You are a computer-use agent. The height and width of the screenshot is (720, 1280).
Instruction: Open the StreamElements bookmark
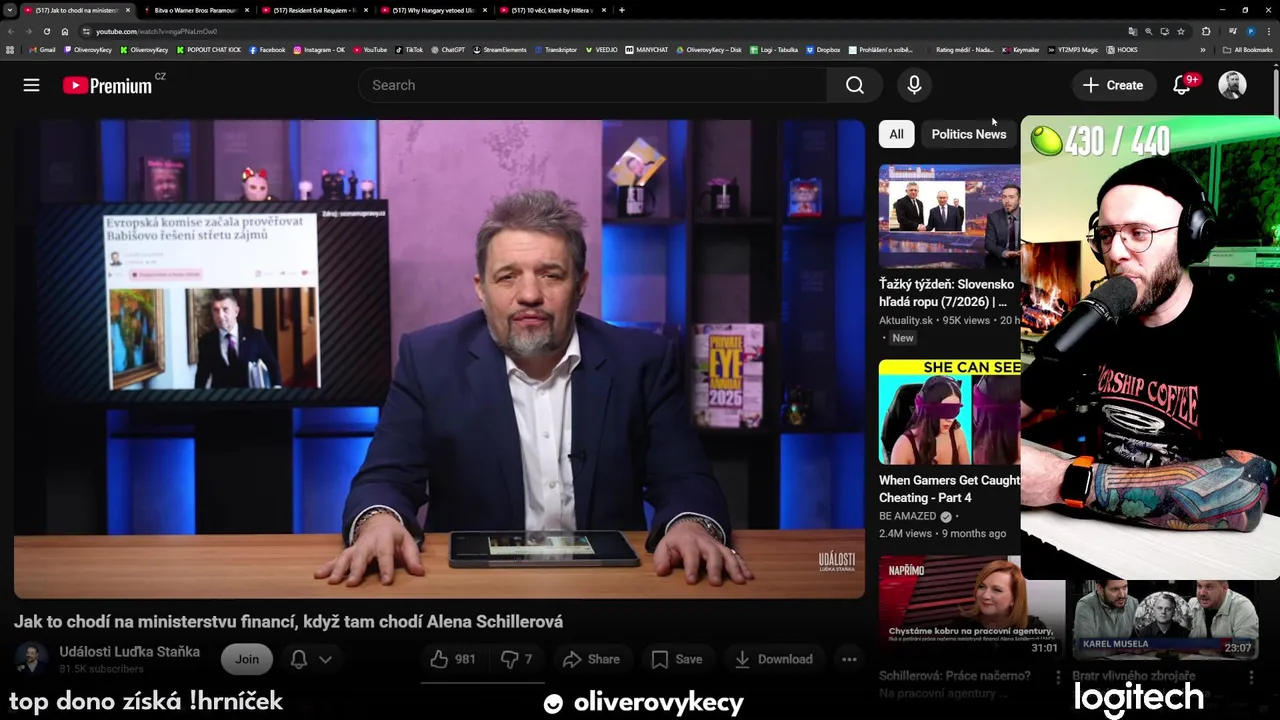pos(499,49)
